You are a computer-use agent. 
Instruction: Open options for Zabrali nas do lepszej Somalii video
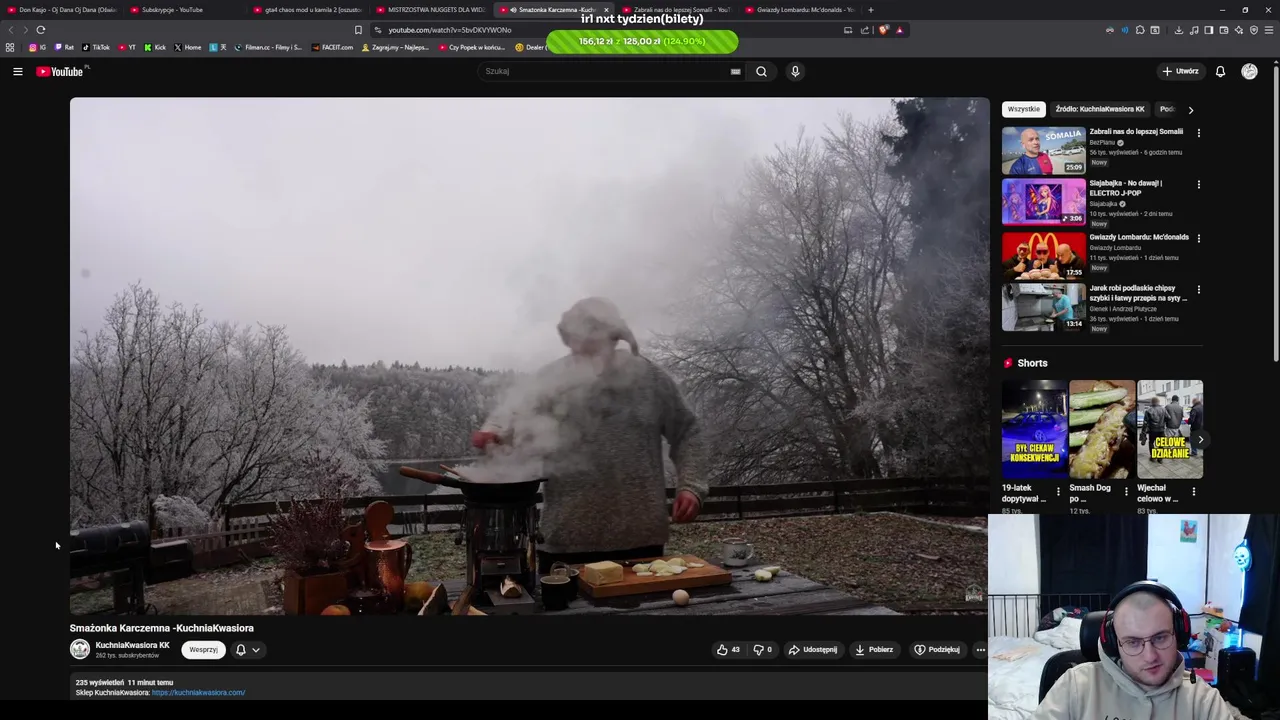tap(1198, 132)
